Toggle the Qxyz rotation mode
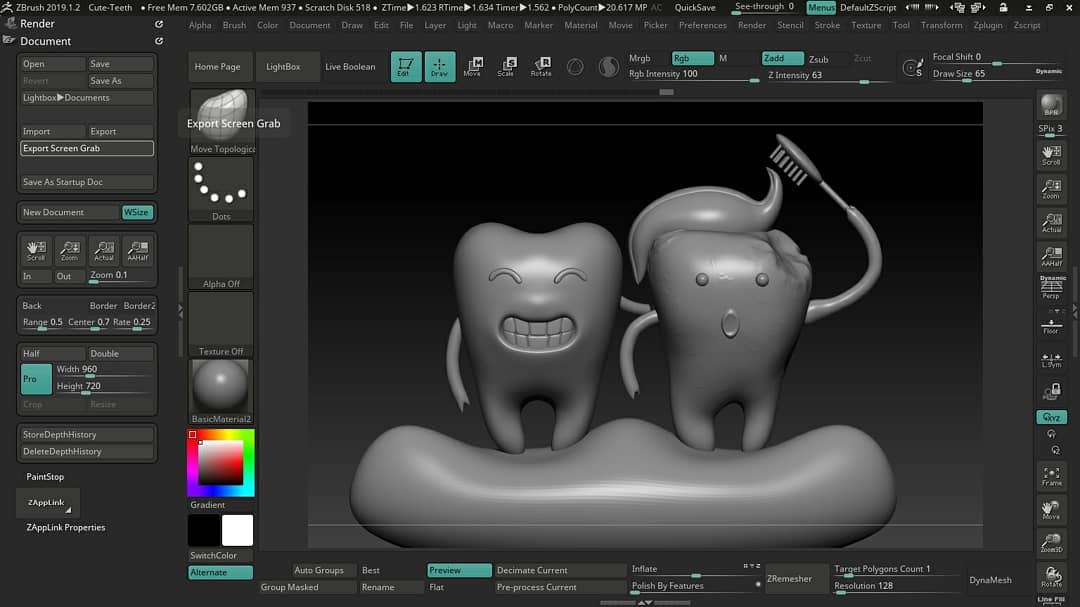Viewport: 1080px width, 607px height. coord(1051,418)
